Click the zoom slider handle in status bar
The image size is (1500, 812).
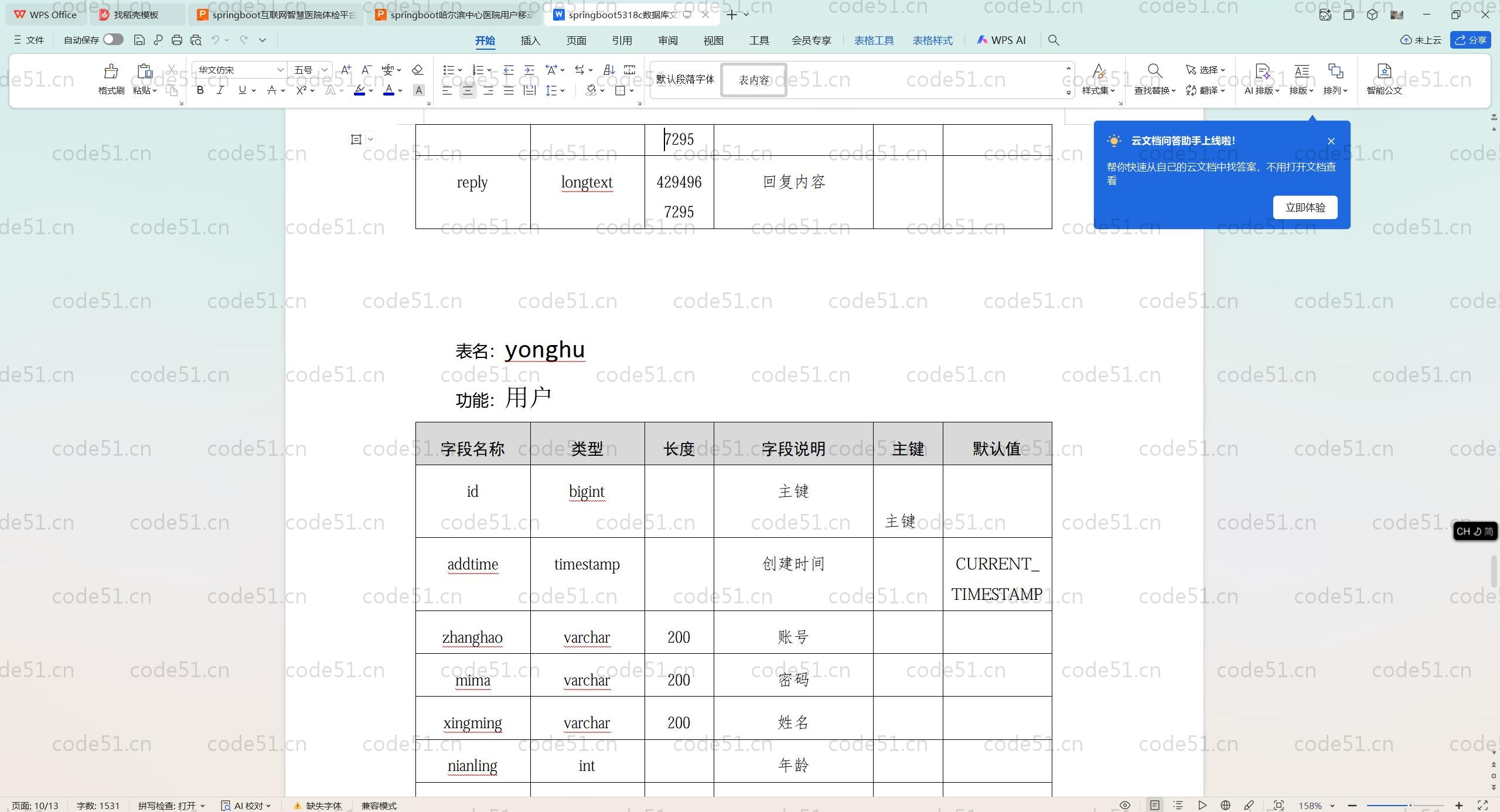point(1410,806)
